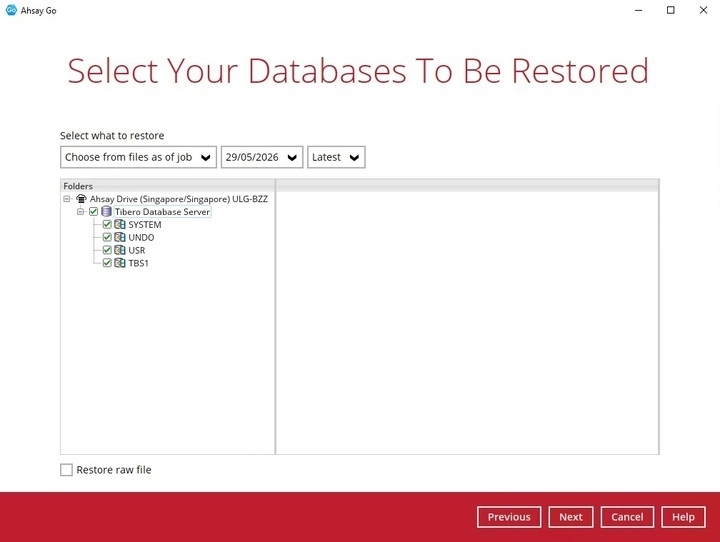Collapse the Ahsay Drive tree node

(x=67, y=199)
